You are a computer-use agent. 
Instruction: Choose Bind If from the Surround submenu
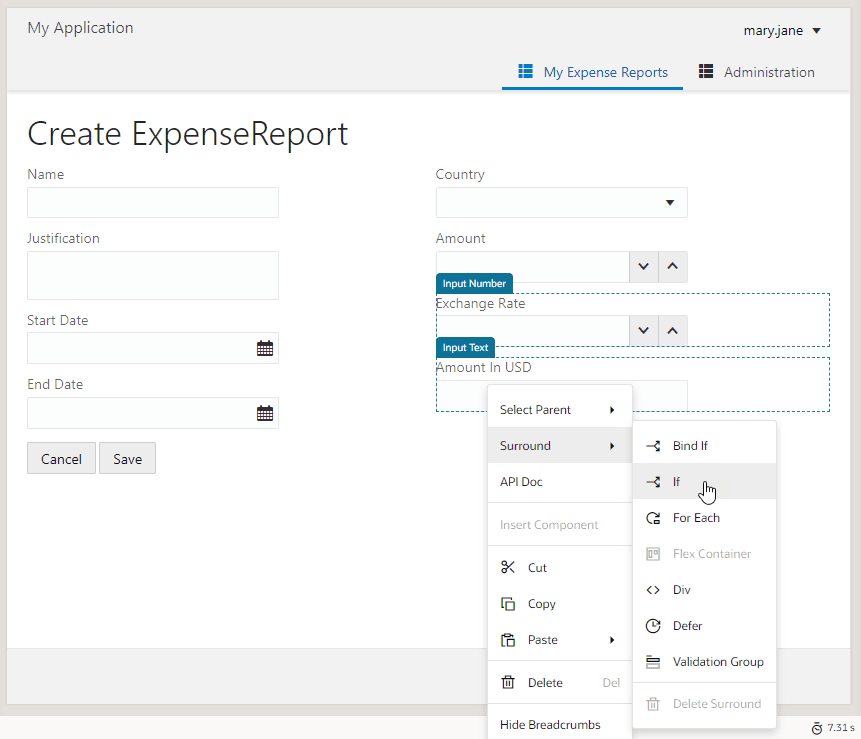[x=705, y=446]
